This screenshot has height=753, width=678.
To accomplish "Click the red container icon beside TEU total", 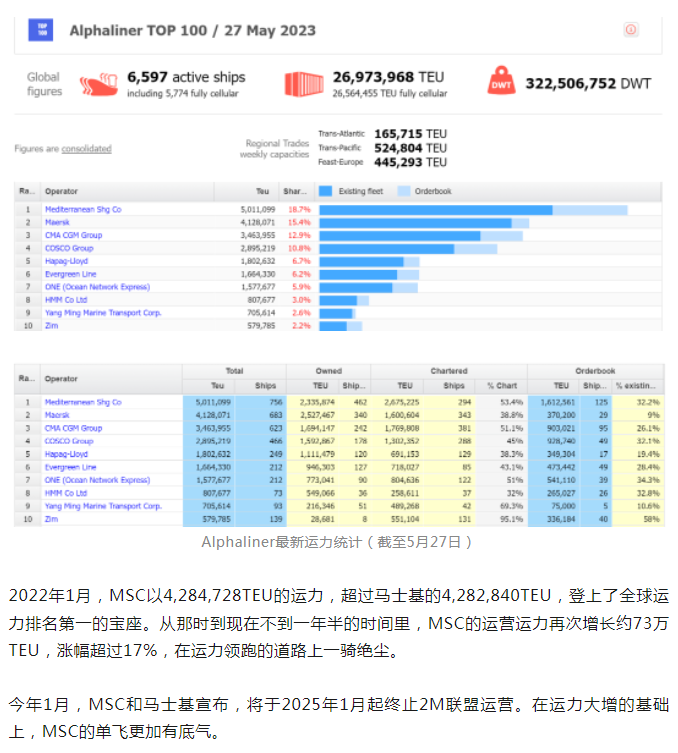I will [304, 84].
